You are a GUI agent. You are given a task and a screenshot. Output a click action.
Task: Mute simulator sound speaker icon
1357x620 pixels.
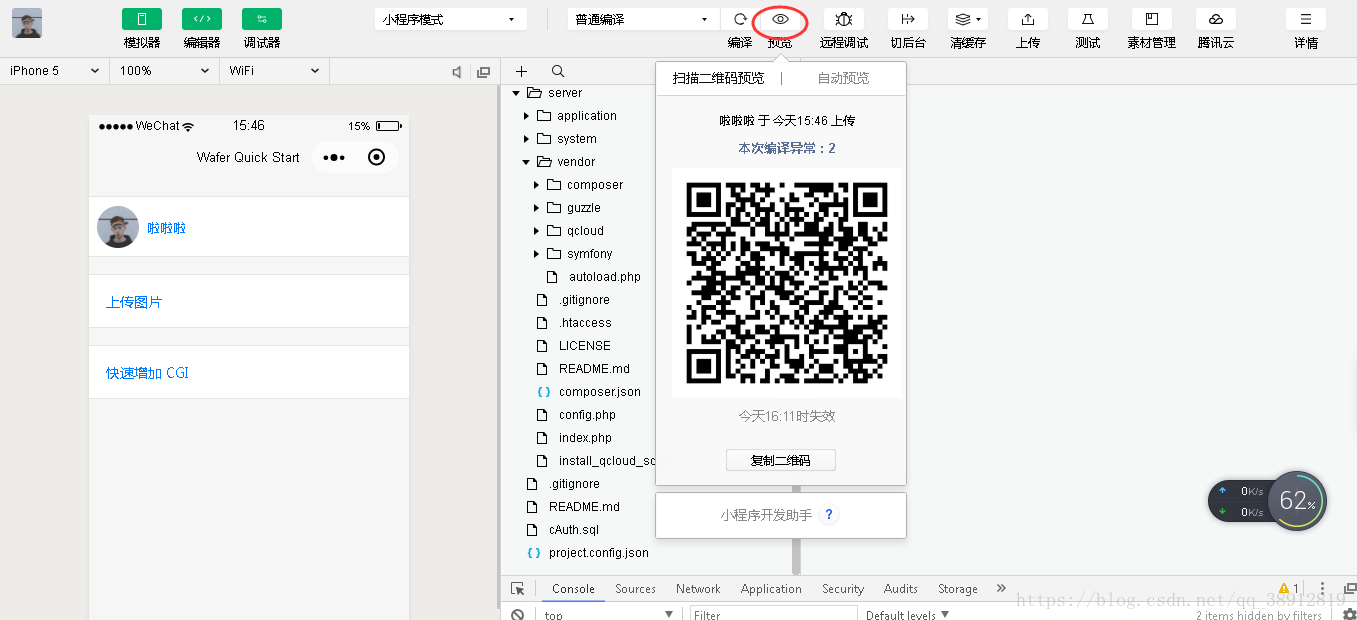click(x=457, y=72)
